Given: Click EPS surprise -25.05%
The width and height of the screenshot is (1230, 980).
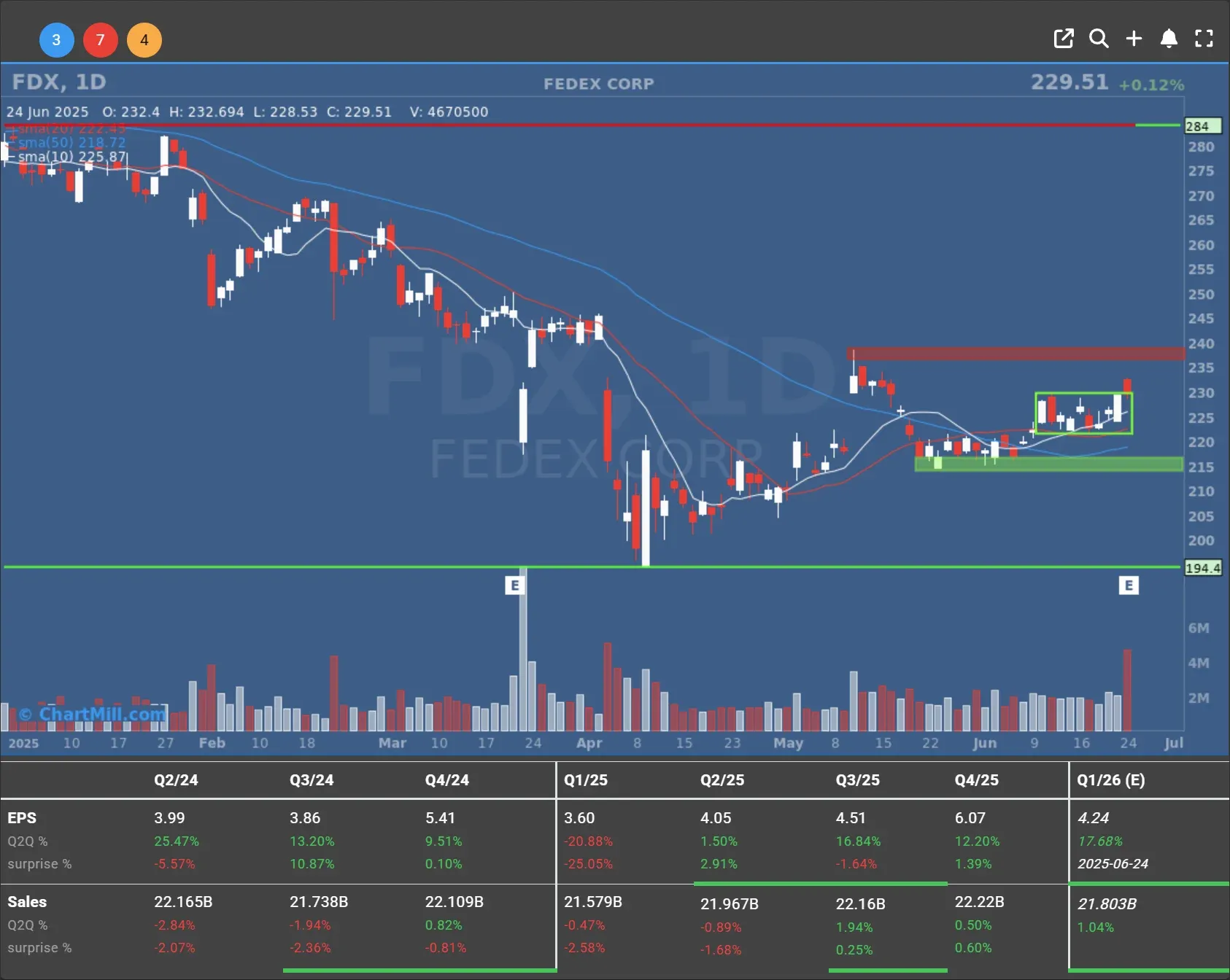Looking at the screenshot, I should [588, 864].
